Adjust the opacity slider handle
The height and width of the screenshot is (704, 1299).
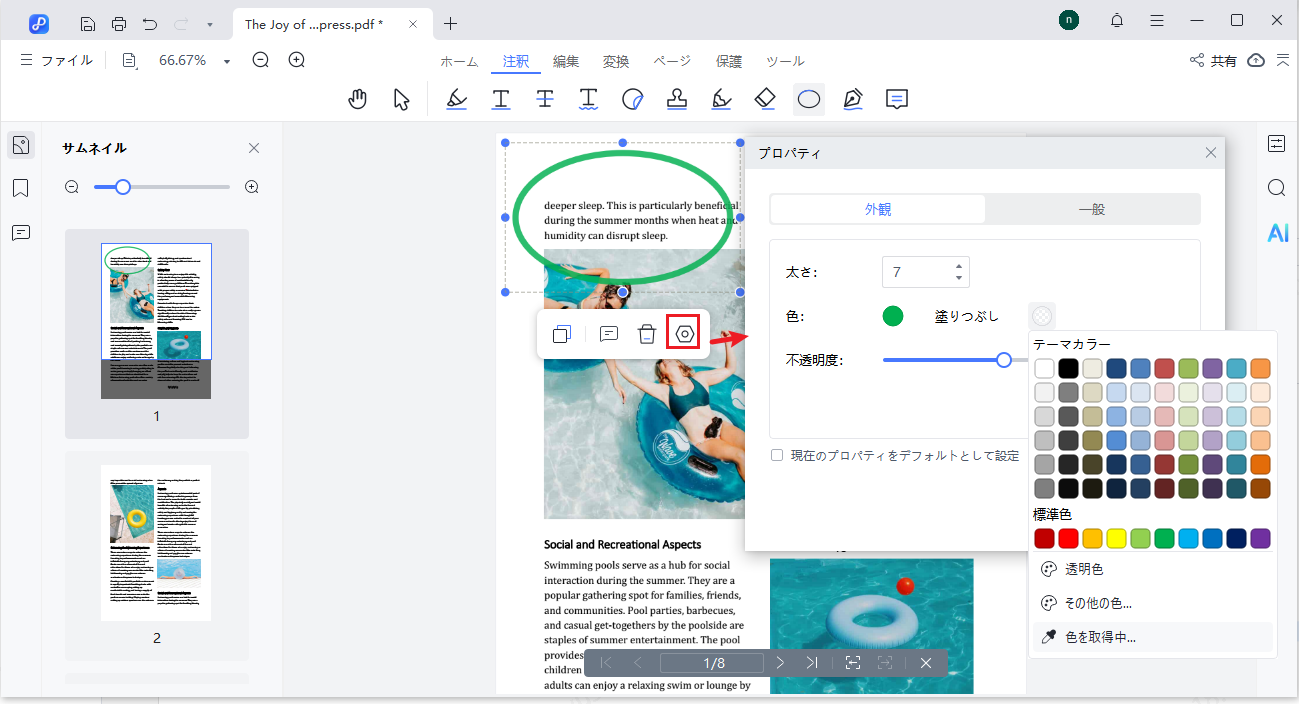[1004, 360]
